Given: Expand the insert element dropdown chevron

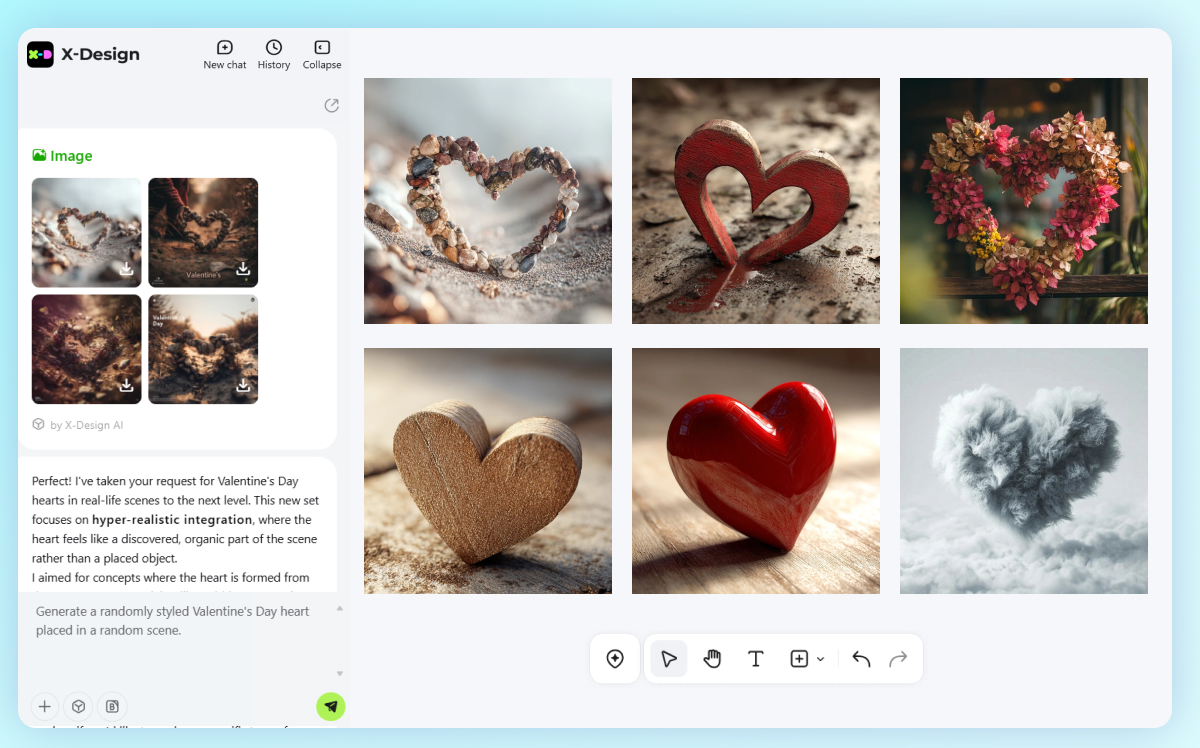Looking at the screenshot, I should tap(818, 658).
